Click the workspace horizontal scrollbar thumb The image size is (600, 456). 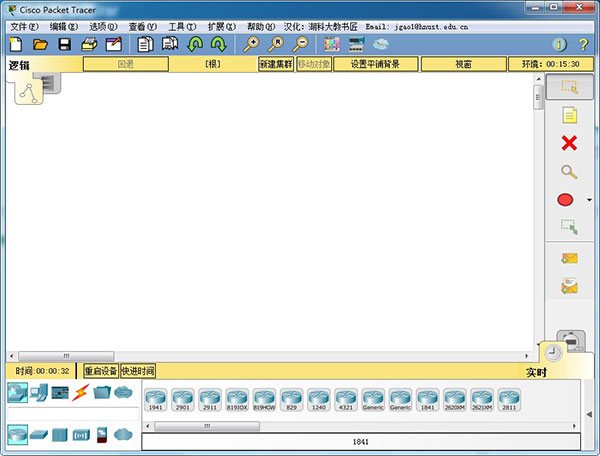pyautogui.click(x=66, y=356)
